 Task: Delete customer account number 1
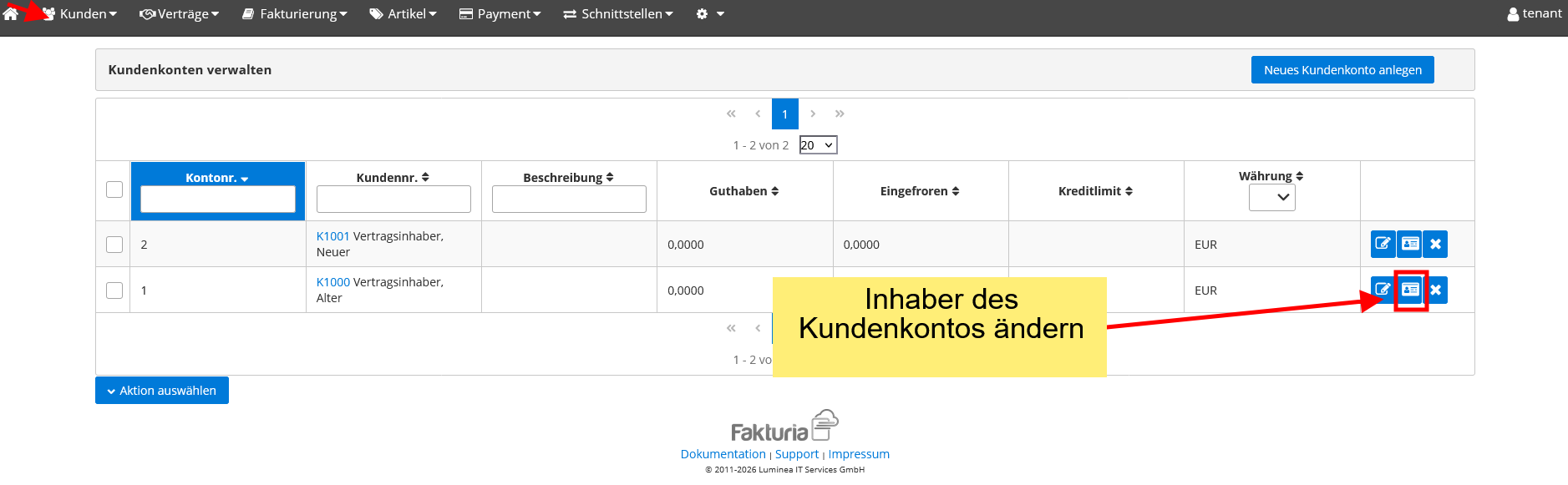click(1435, 290)
